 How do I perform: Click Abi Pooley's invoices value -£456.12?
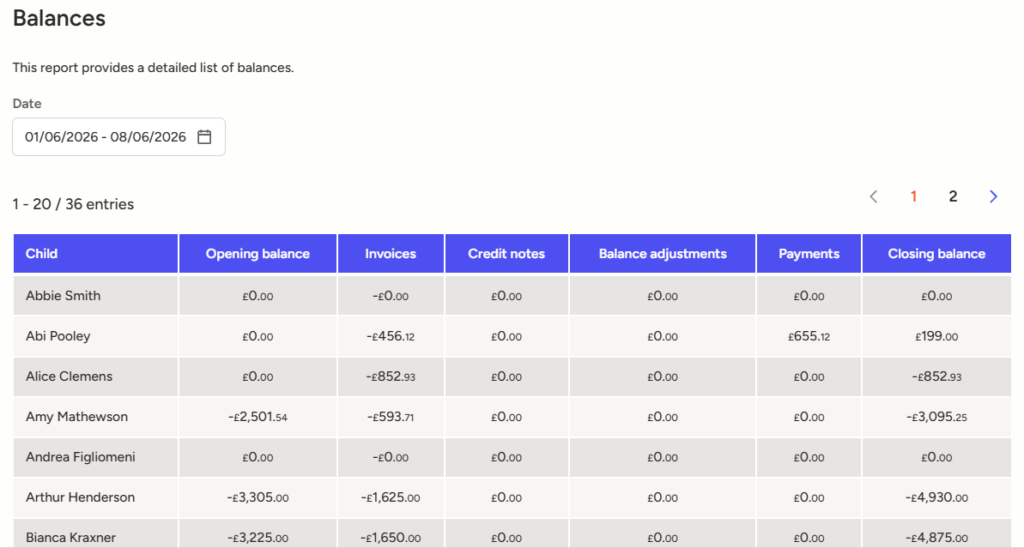(x=391, y=336)
